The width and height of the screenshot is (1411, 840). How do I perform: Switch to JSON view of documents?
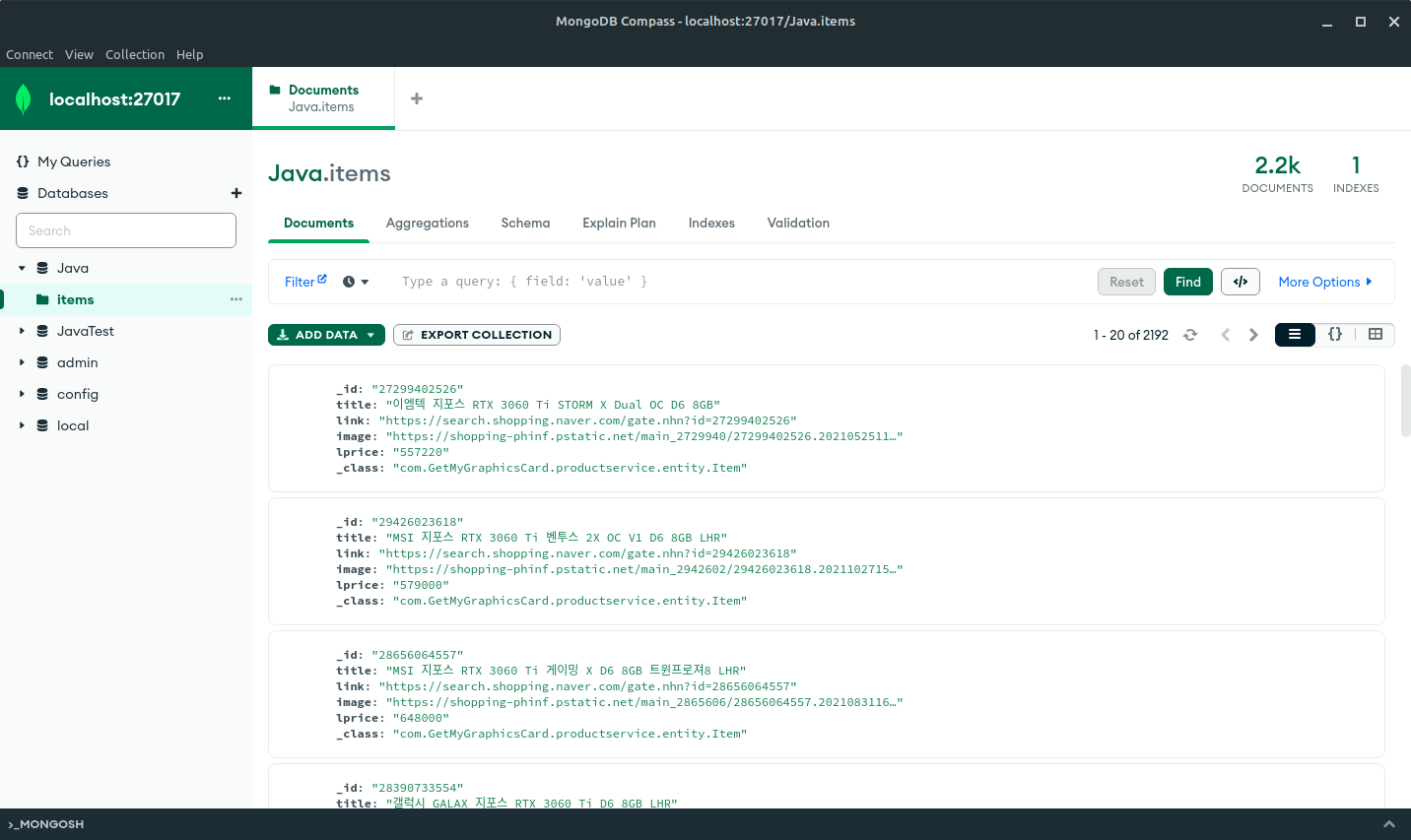(x=1335, y=335)
